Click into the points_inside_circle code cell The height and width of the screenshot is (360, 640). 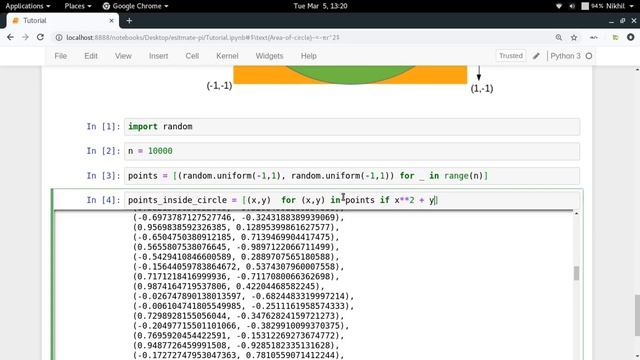tap(352, 200)
